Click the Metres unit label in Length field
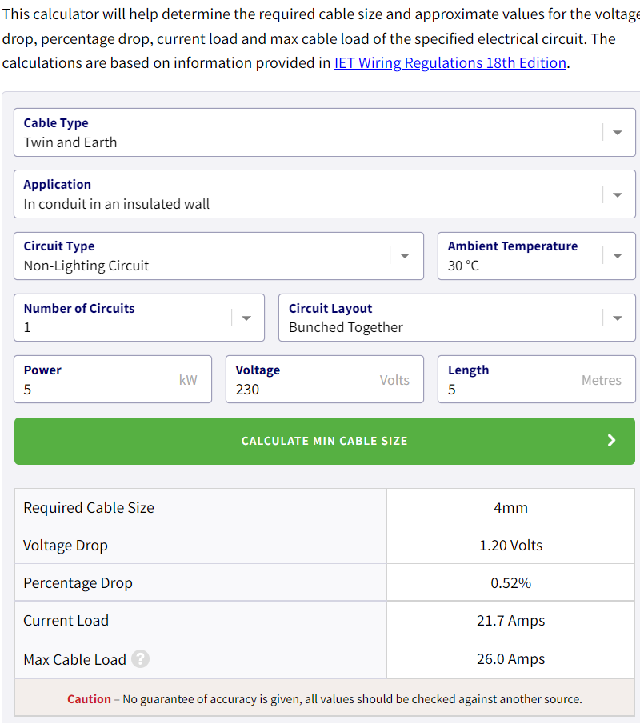 point(601,380)
